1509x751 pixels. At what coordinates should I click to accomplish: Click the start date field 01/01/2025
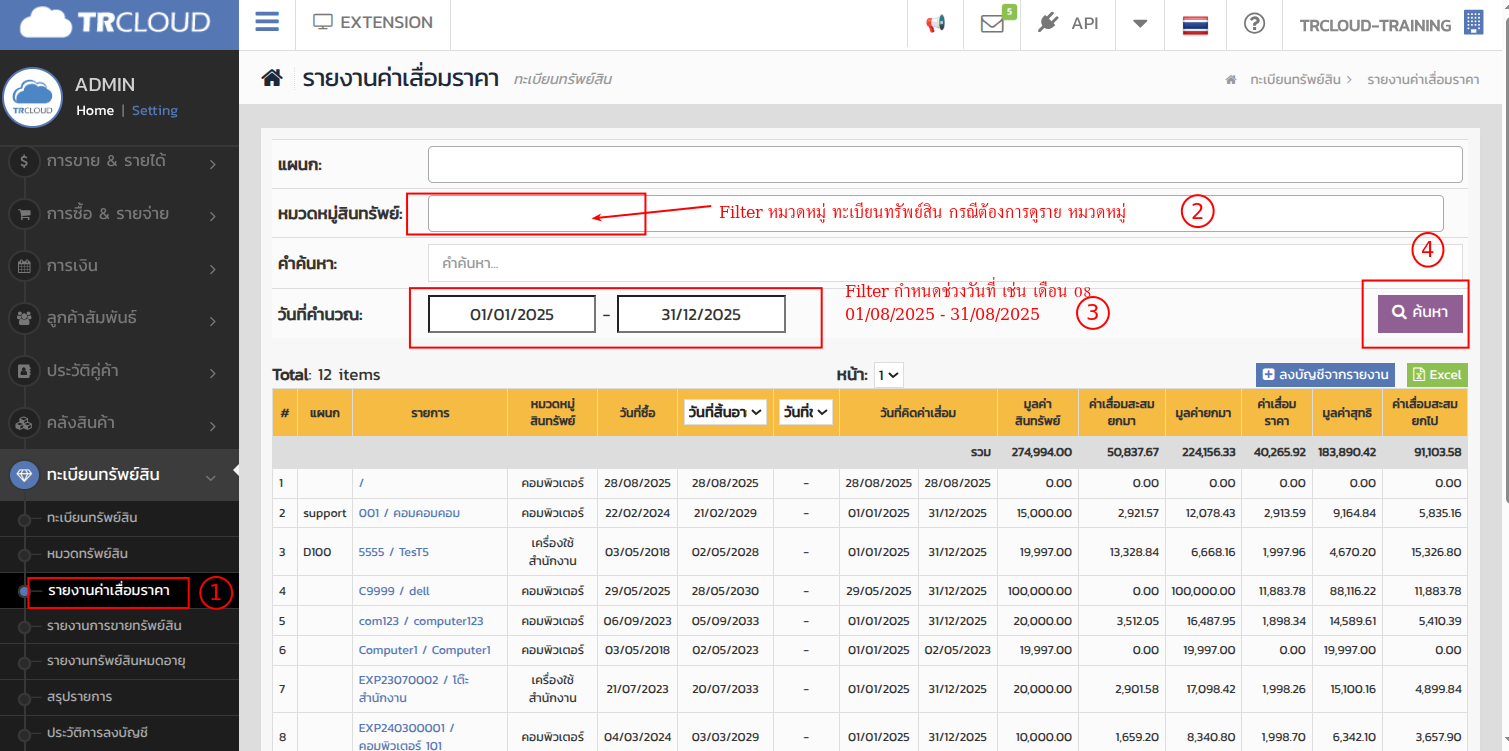click(x=512, y=314)
